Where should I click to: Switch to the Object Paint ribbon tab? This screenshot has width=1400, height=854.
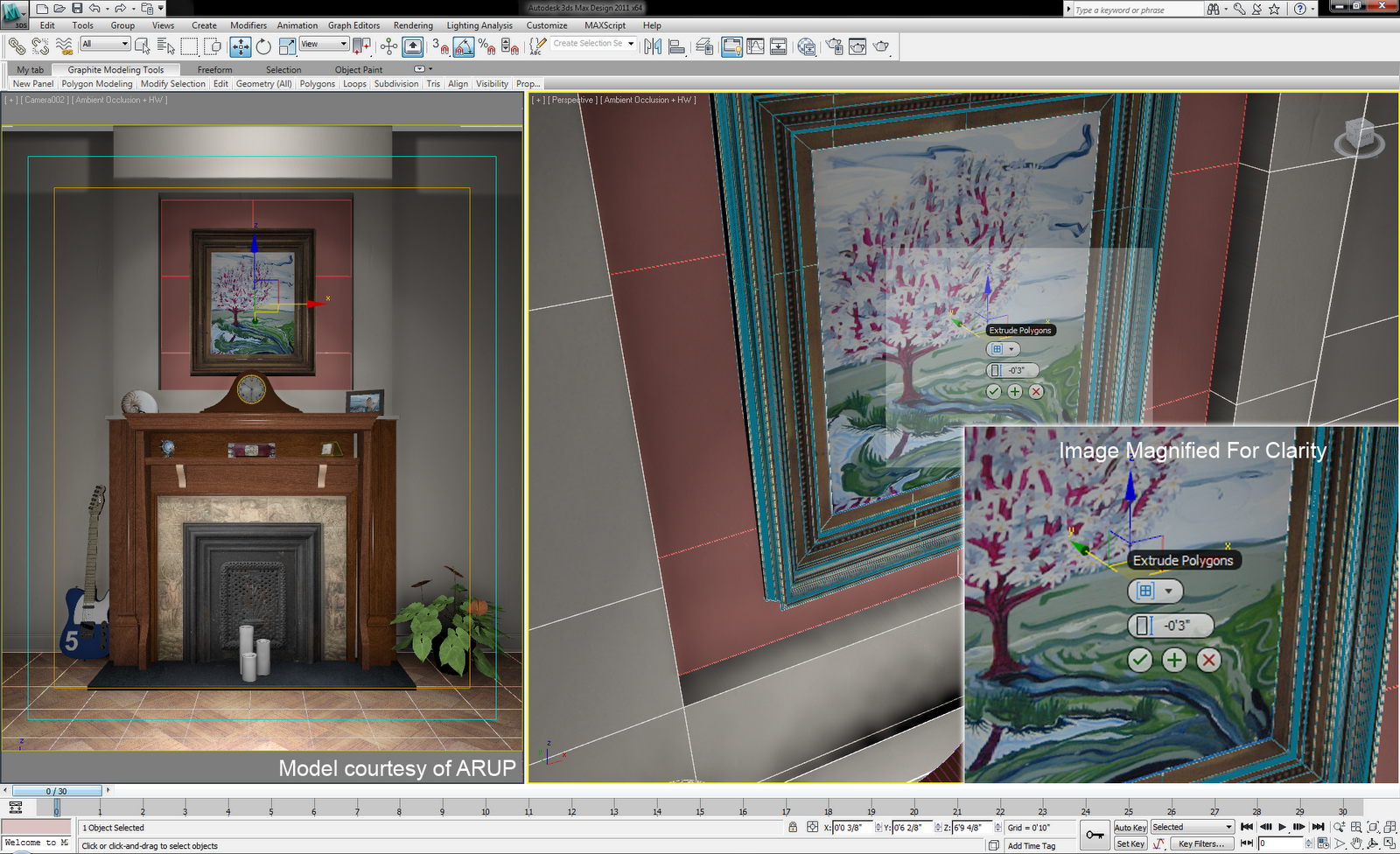pos(359,69)
